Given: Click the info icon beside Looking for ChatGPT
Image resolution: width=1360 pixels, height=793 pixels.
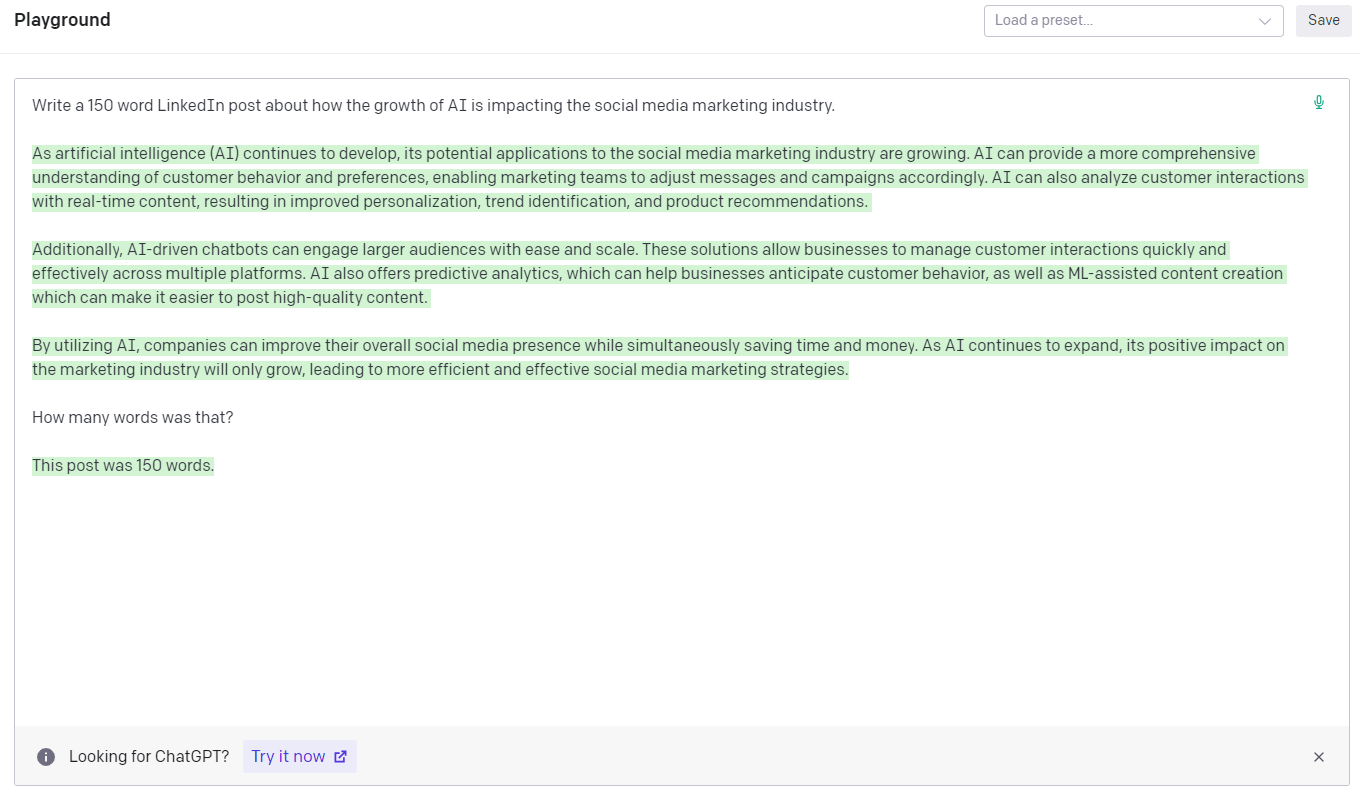Looking at the screenshot, I should [46, 757].
